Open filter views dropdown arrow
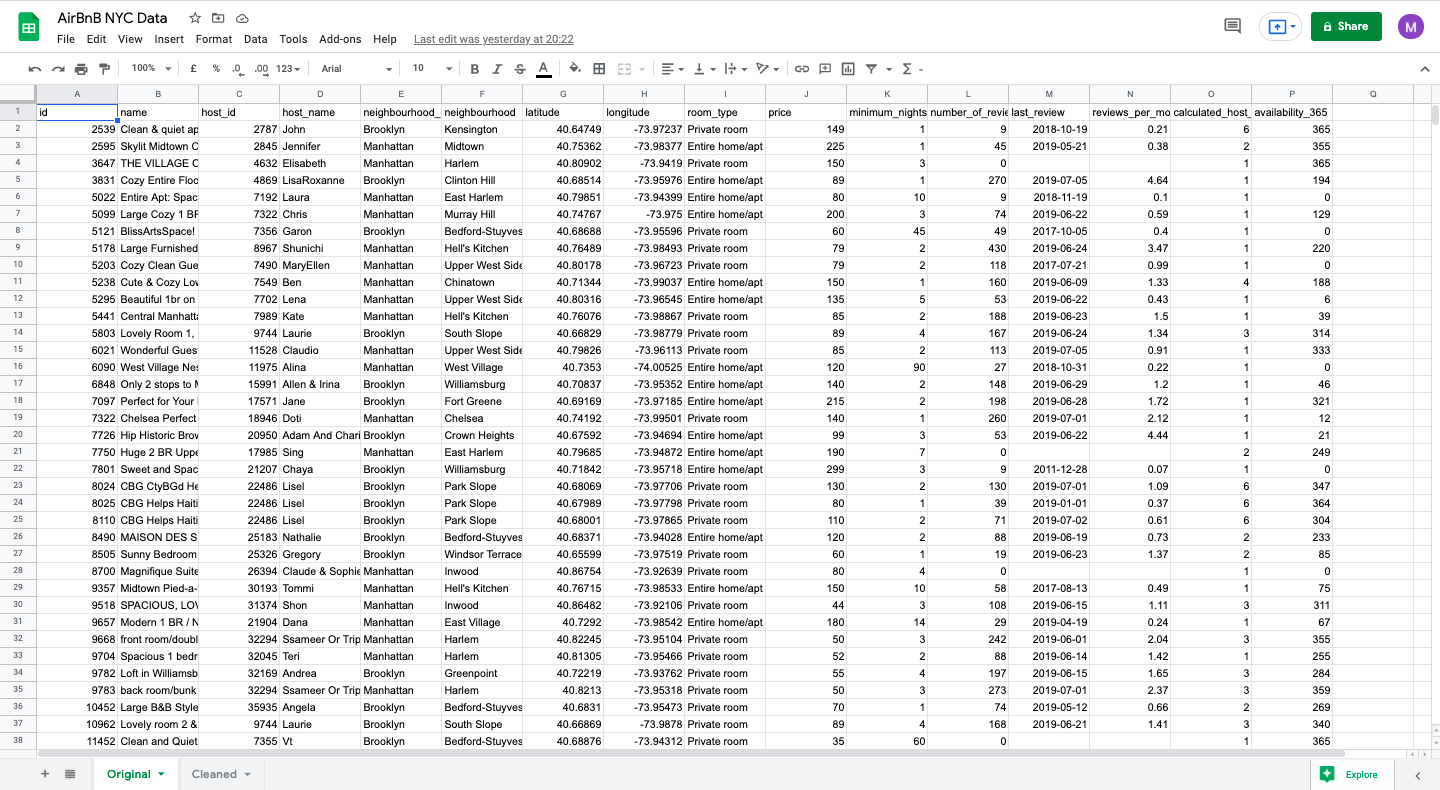The image size is (1440, 790). tap(889, 69)
